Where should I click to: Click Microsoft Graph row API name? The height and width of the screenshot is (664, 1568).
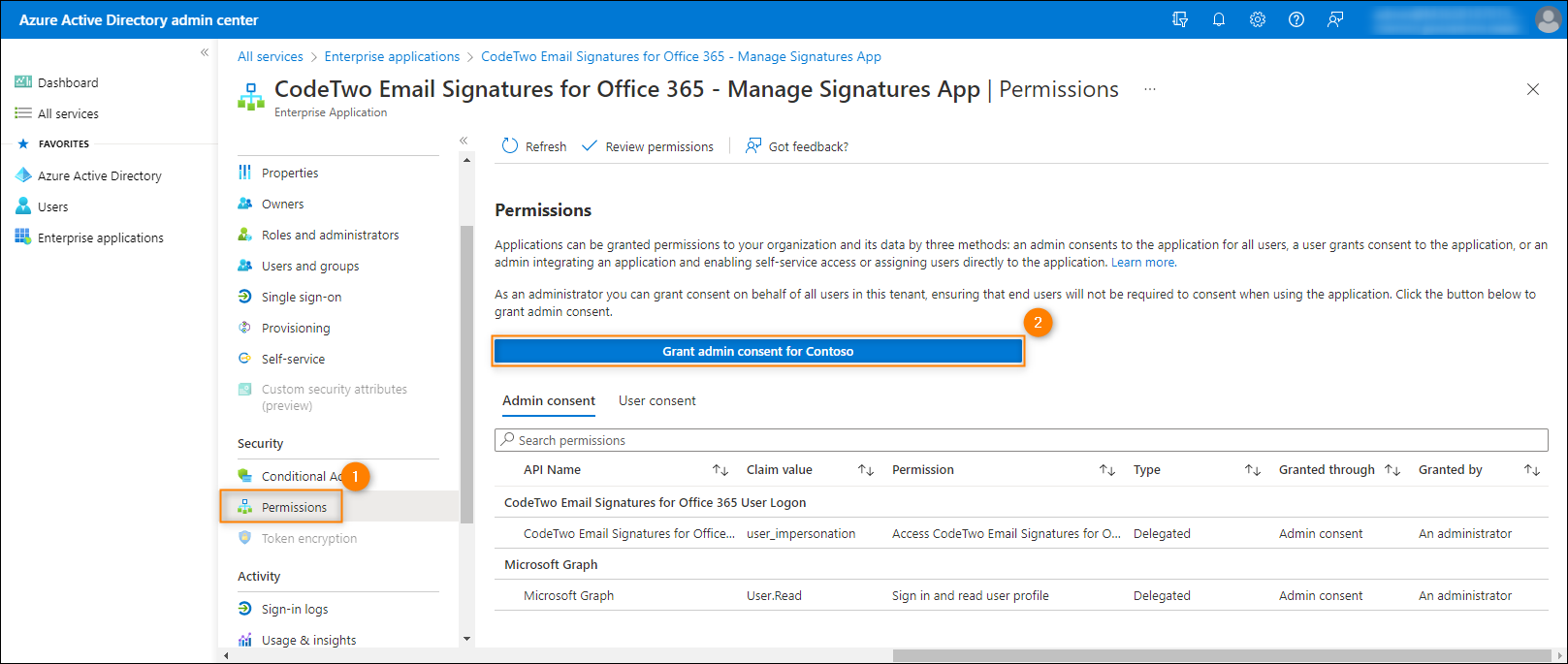point(568,595)
